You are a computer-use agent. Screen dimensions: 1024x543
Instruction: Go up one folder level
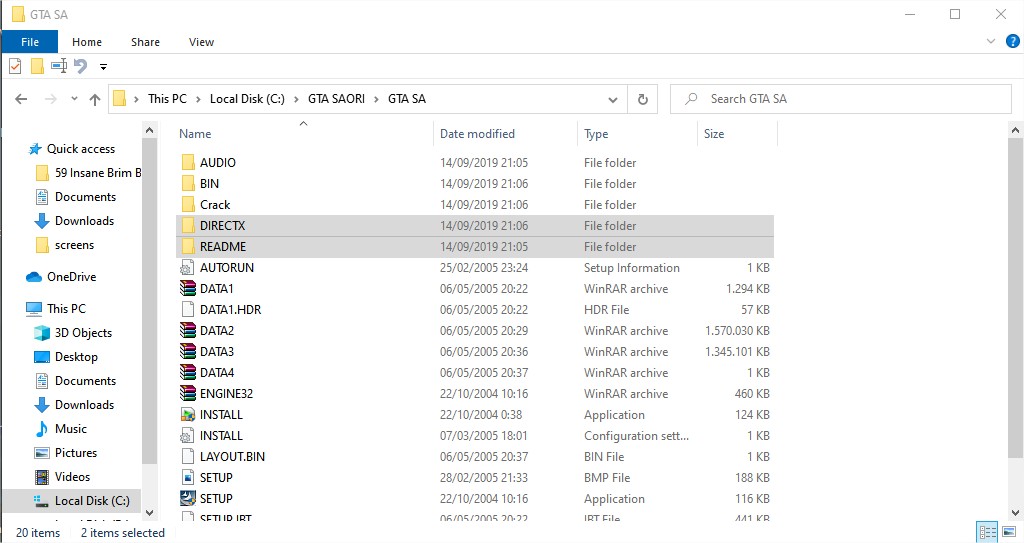[x=95, y=99]
